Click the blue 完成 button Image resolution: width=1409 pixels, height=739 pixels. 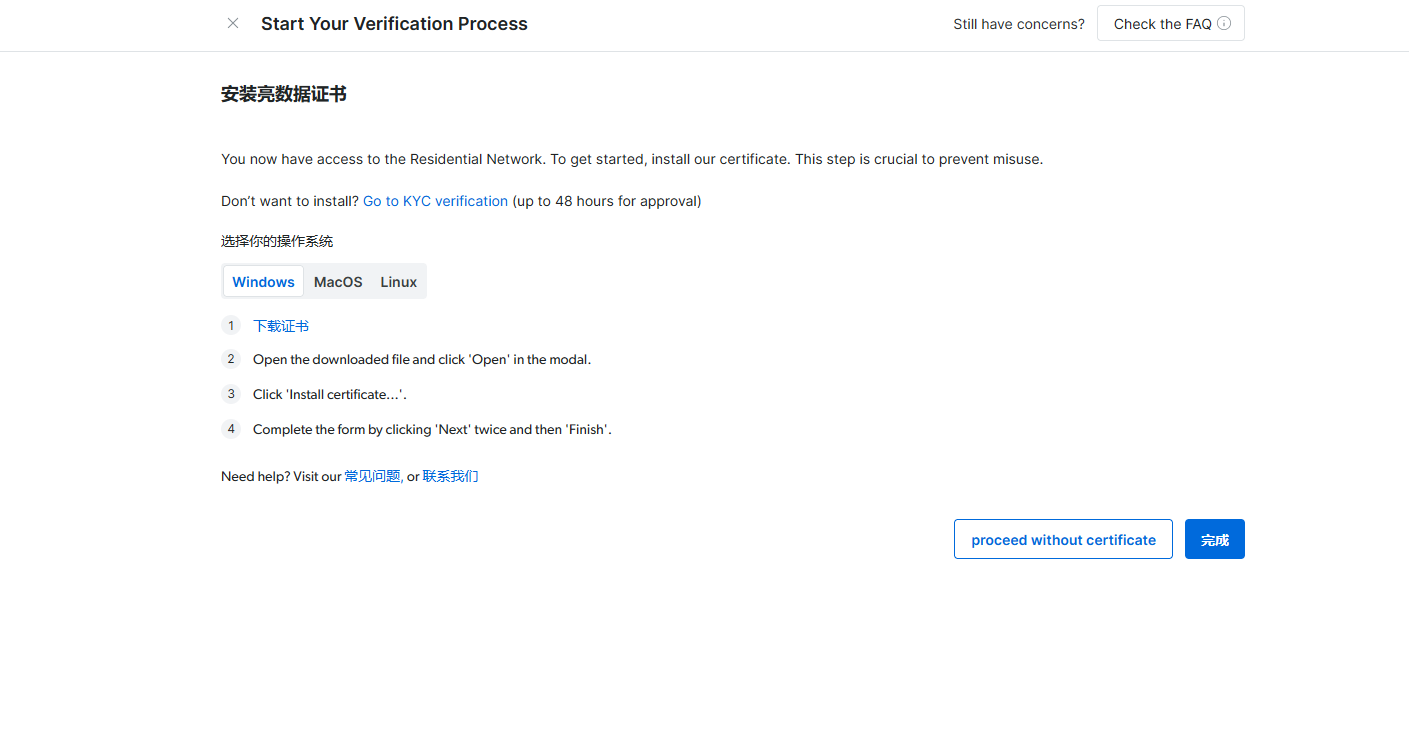coord(1214,540)
